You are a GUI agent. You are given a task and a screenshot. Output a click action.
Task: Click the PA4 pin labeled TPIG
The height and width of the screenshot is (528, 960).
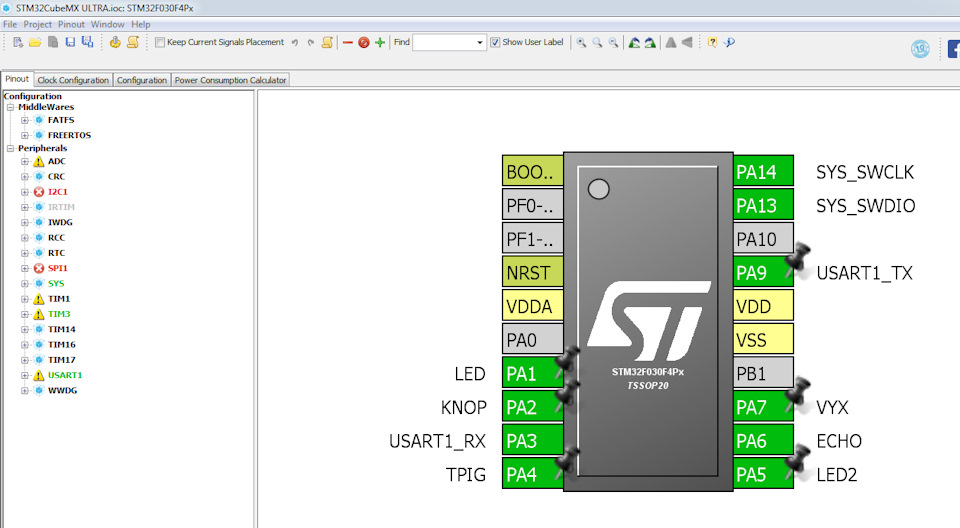click(x=532, y=475)
